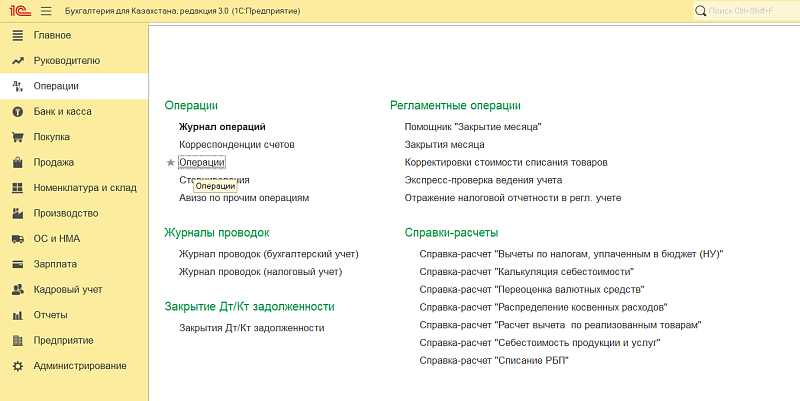Open the Номенклатура и склад section
The image size is (800, 401).
pos(84,188)
